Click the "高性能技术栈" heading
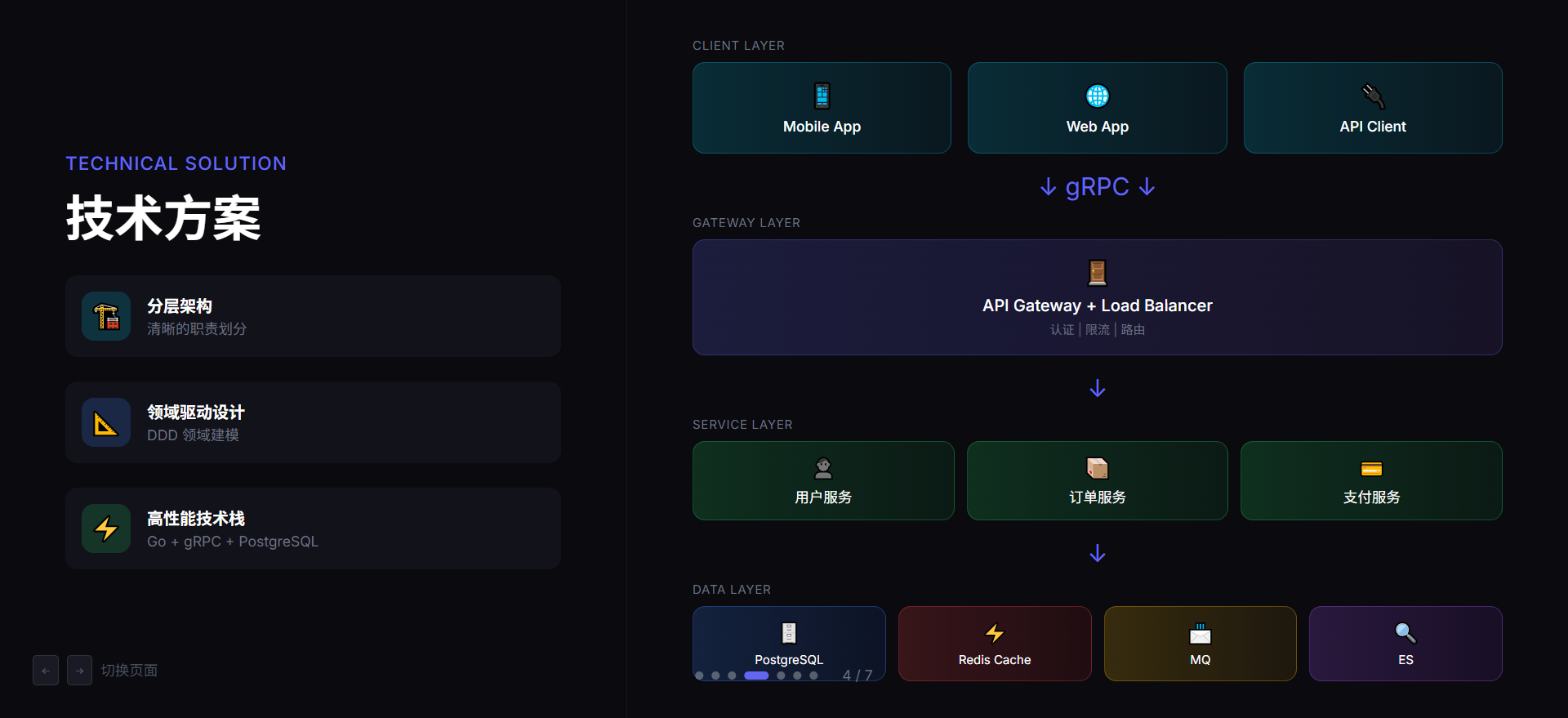1568x718 pixels. click(x=196, y=519)
